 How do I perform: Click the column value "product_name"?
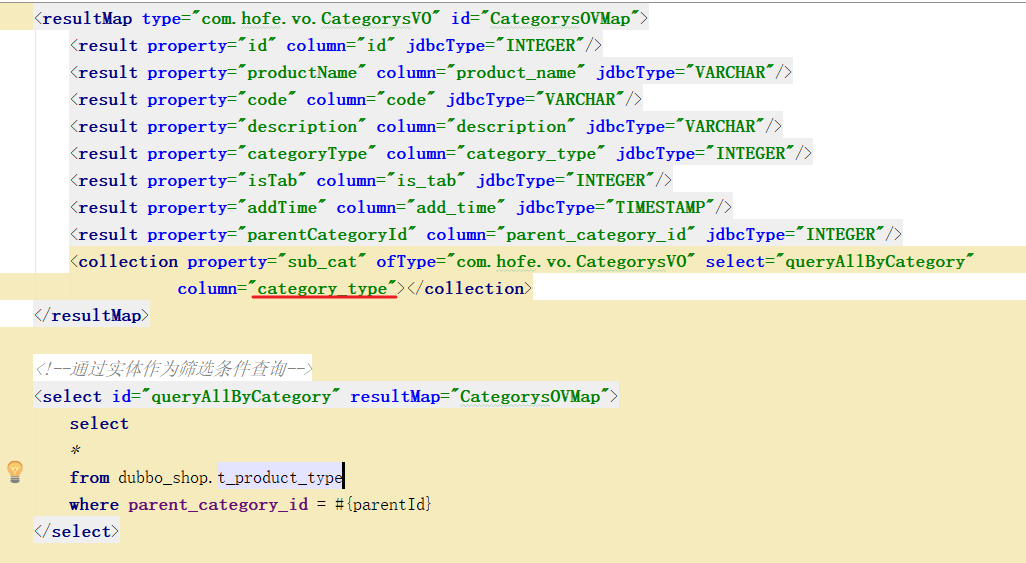(x=516, y=73)
